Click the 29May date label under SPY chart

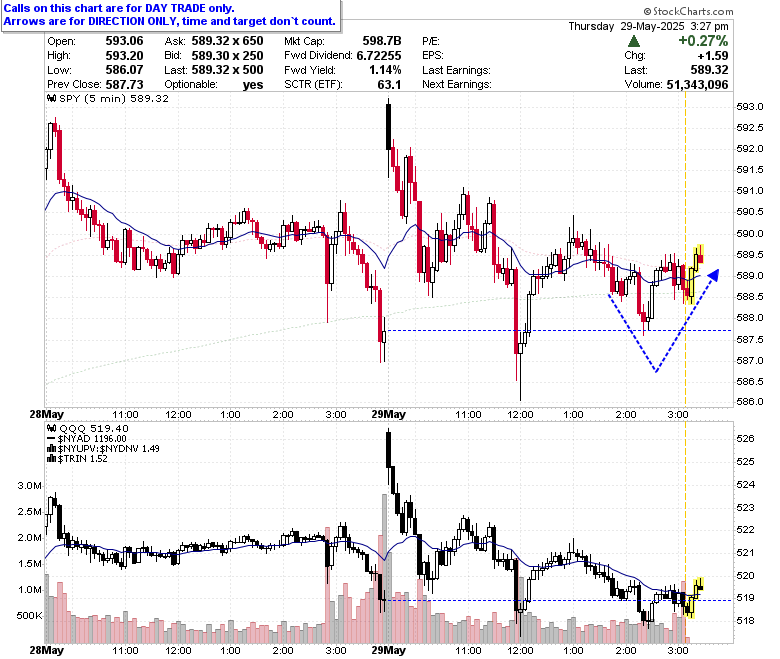click(x=389, y=414)
